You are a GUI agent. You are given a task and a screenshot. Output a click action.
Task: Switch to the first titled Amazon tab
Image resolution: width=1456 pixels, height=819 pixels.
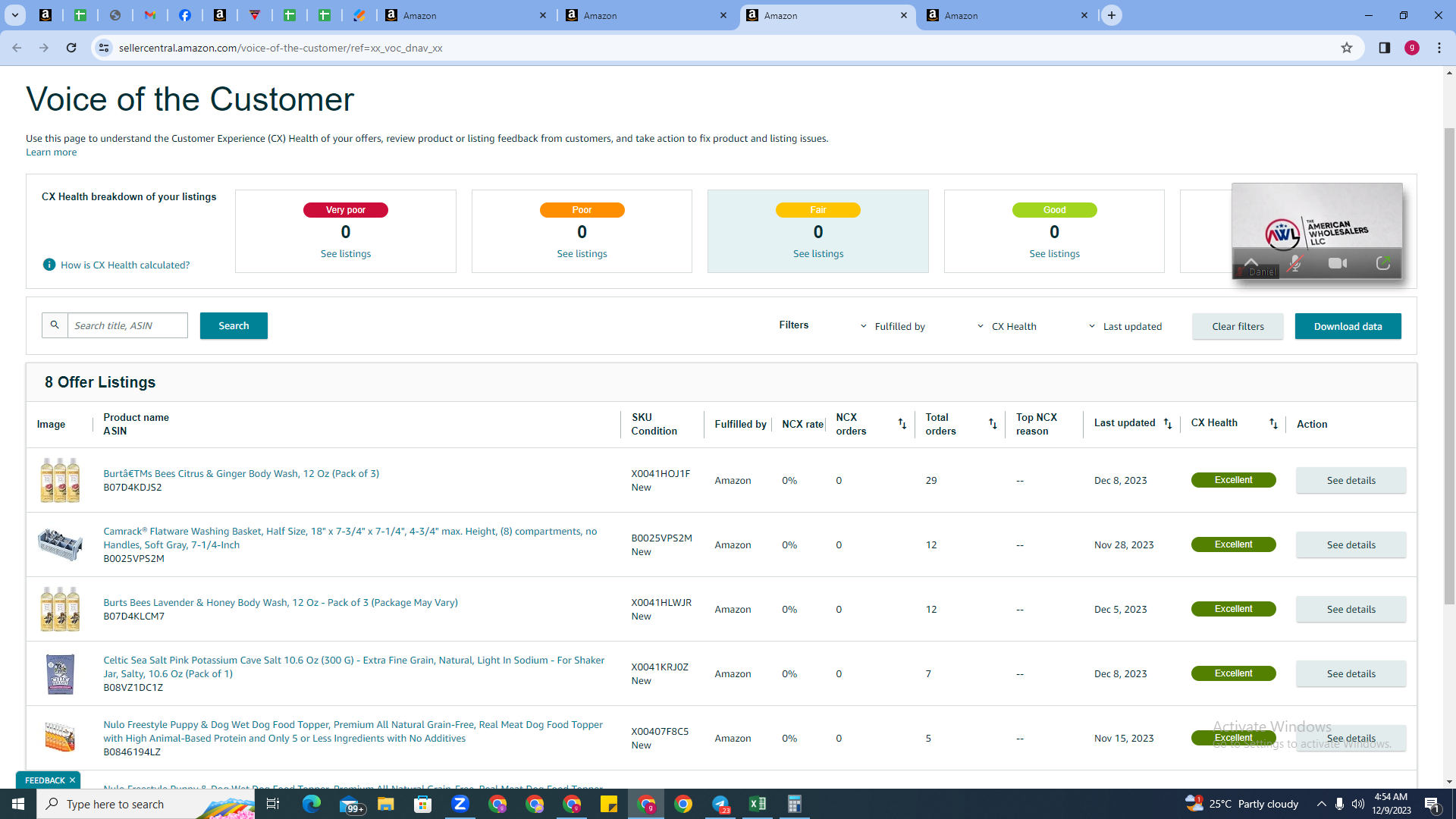click(466, 15)
